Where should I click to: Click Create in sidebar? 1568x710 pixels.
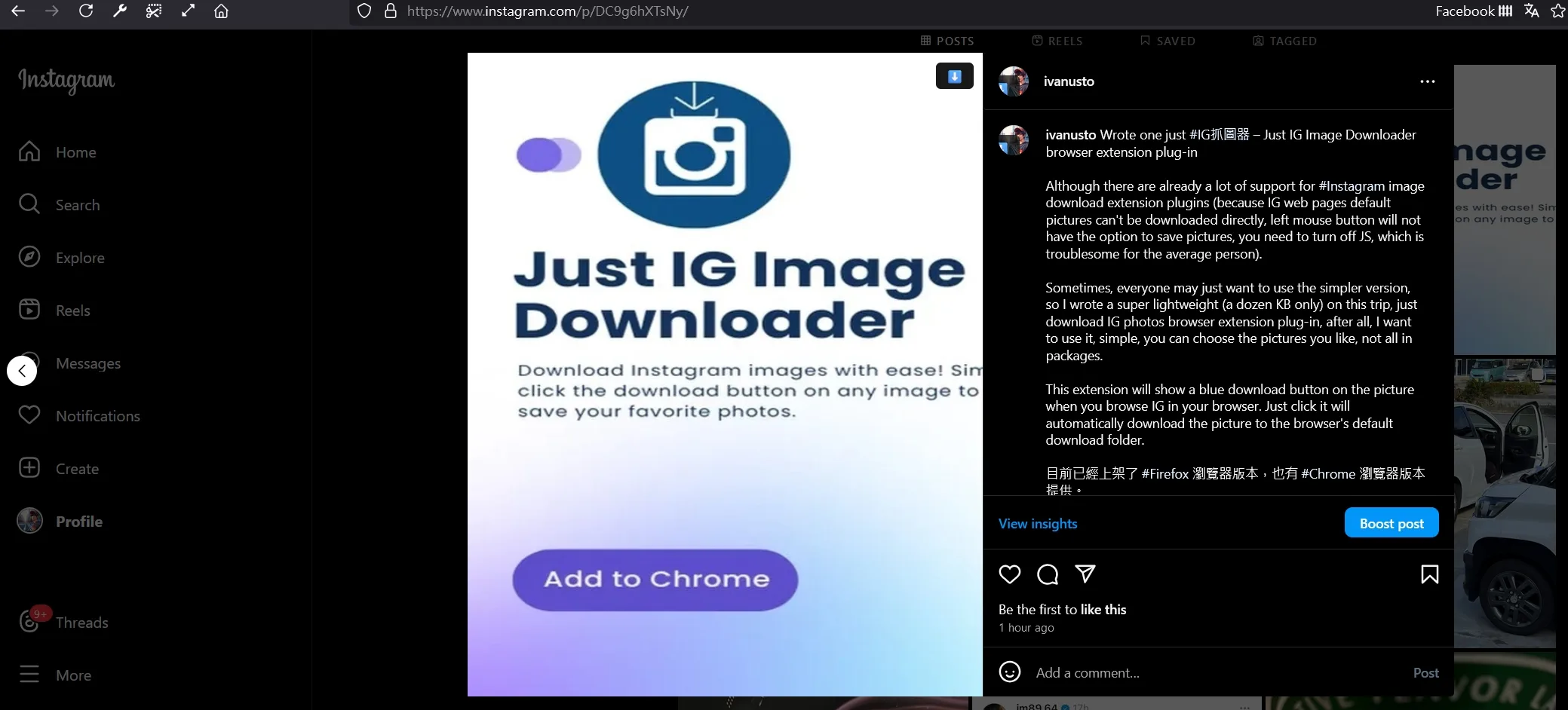59,469
